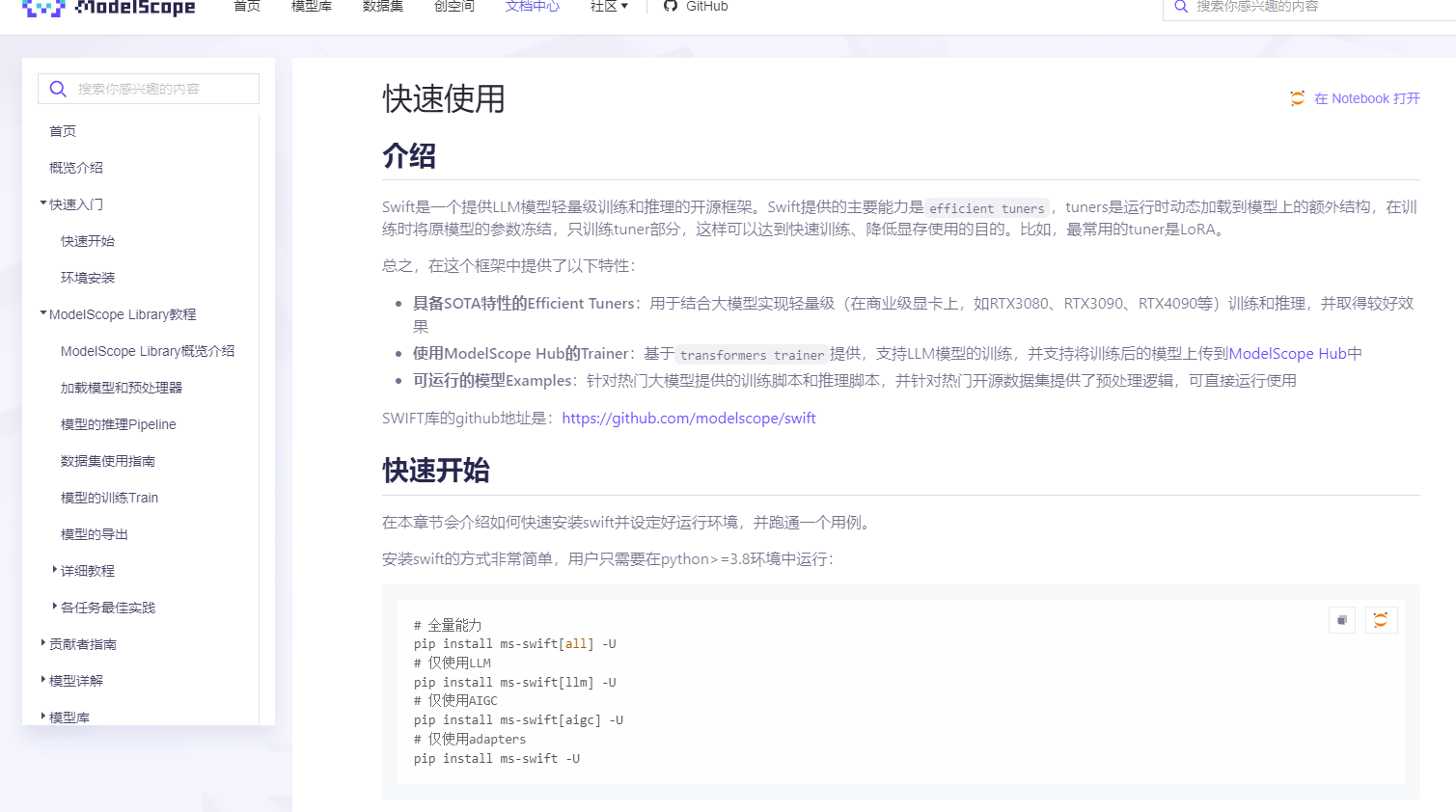Image resolution: width=1456 pixels, height=812 pixels.
Task: Open 文档中心 in top navigation
Action: coord(533,6)
